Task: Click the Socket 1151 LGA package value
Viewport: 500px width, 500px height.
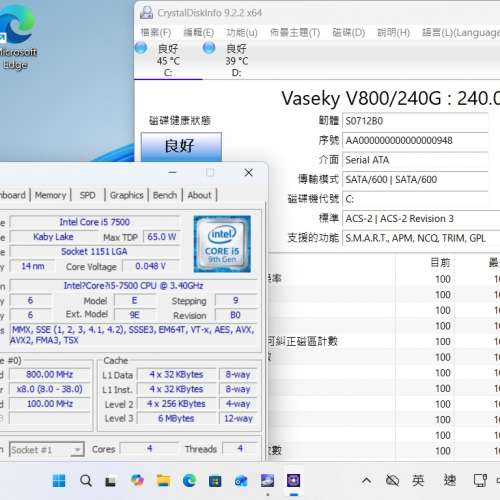Action: click(x=95, y=251)
